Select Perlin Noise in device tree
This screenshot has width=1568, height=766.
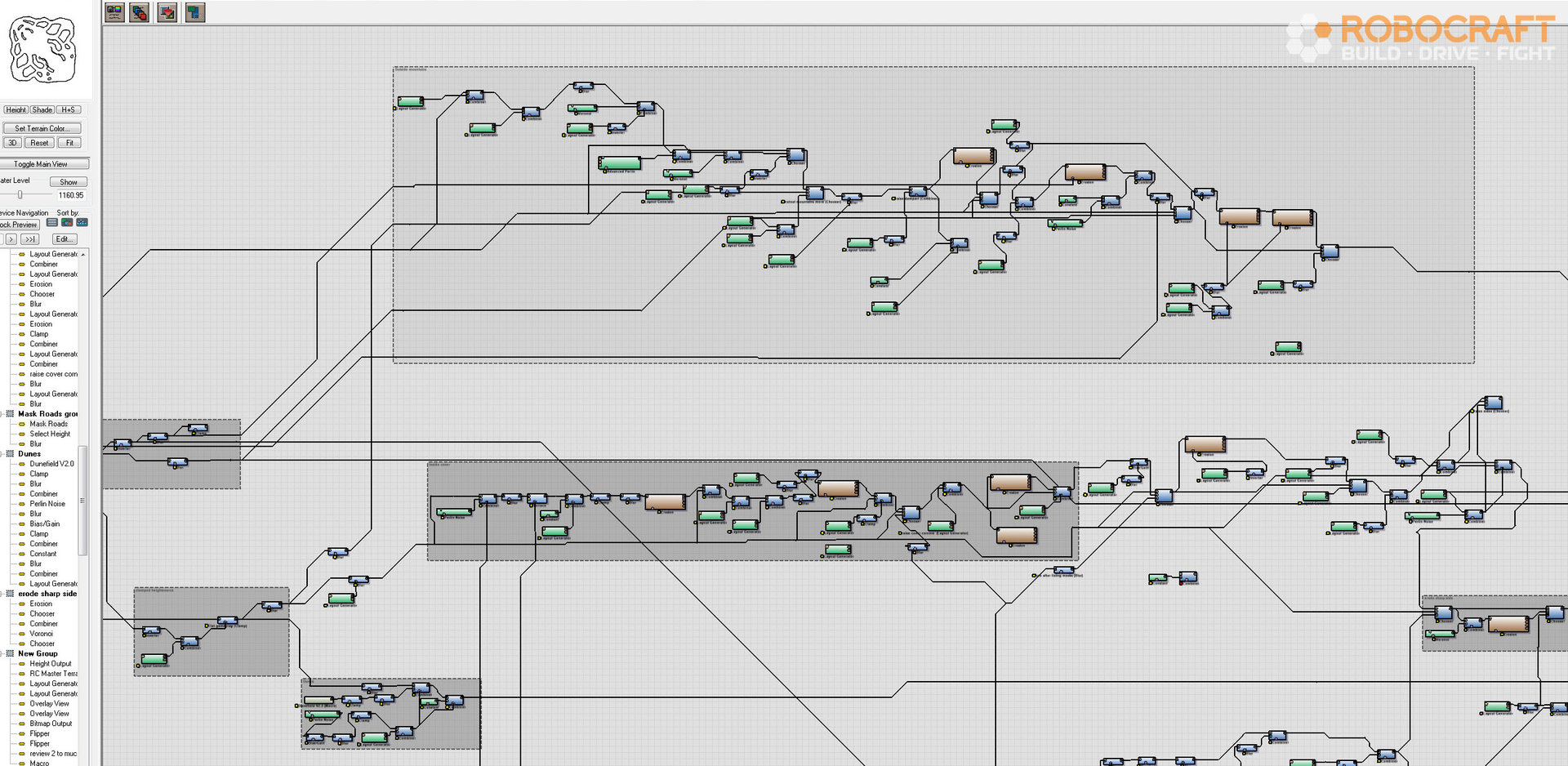(47, 504)
